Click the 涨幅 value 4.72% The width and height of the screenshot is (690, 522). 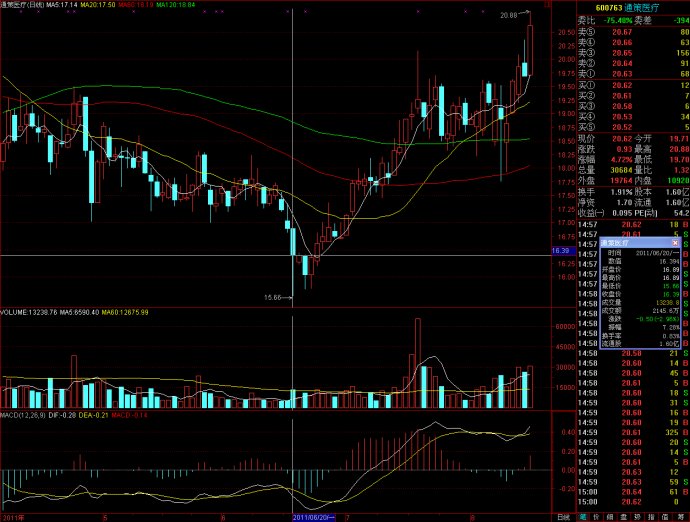pyautogui.click(x=621, y=160)
